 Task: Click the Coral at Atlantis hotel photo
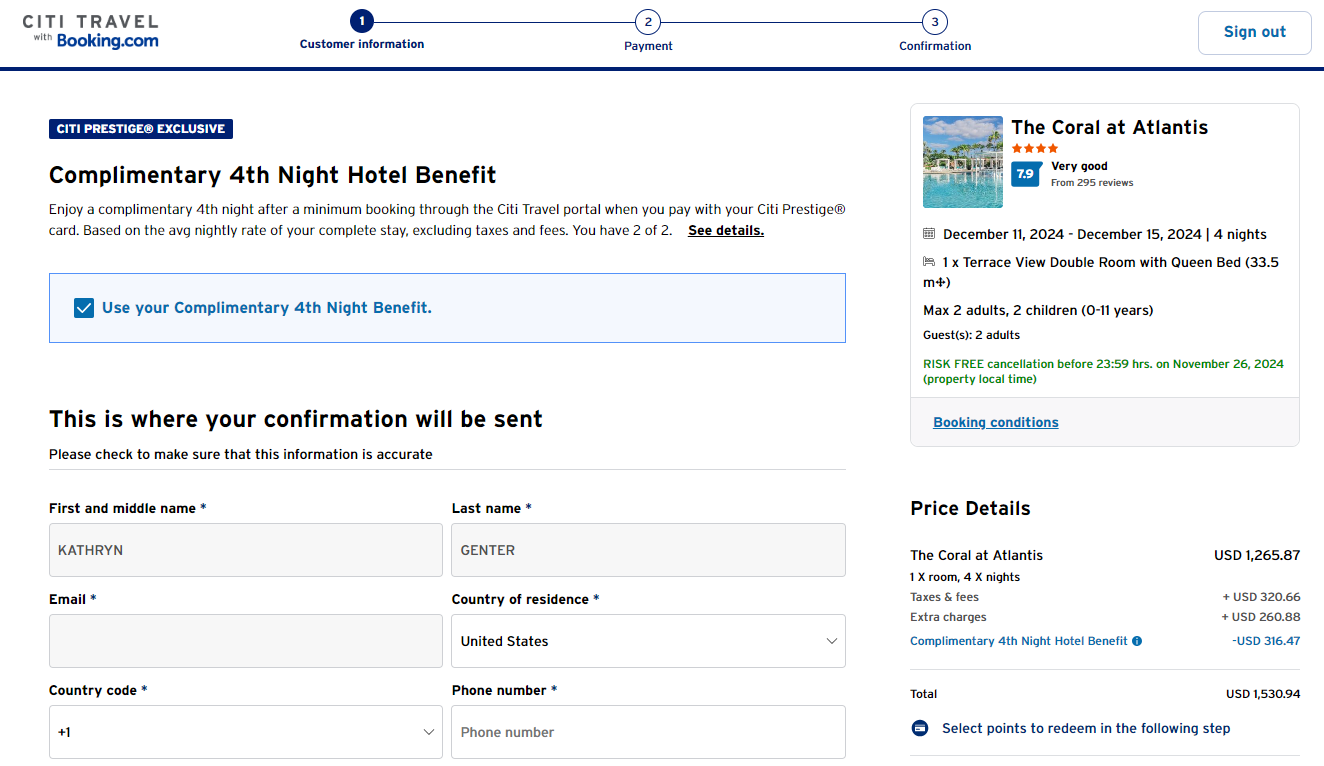click(962, 161)
